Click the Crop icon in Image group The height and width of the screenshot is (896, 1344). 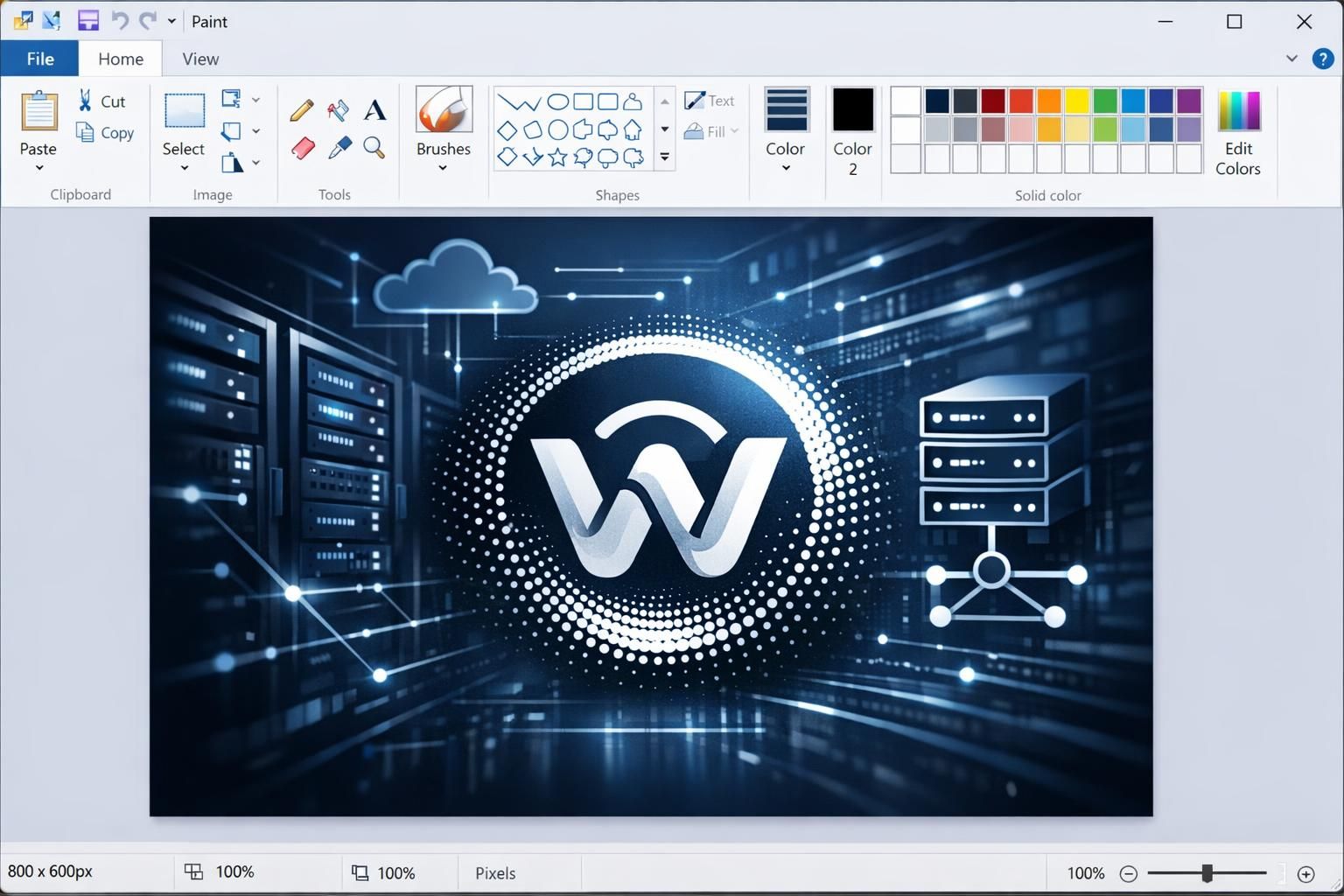(x=231, y=99)
